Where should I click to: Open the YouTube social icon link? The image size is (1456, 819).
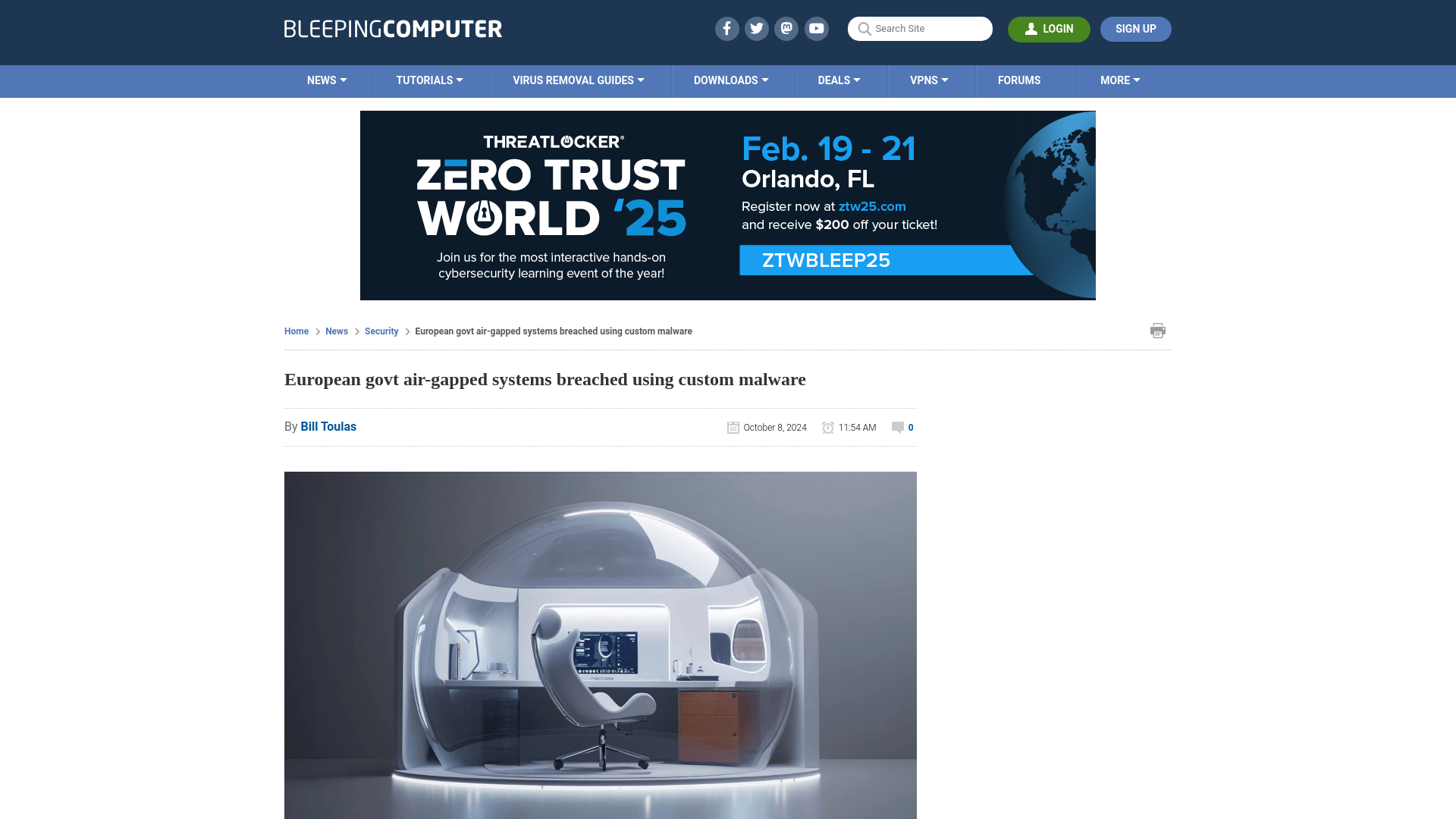(817, 28)
